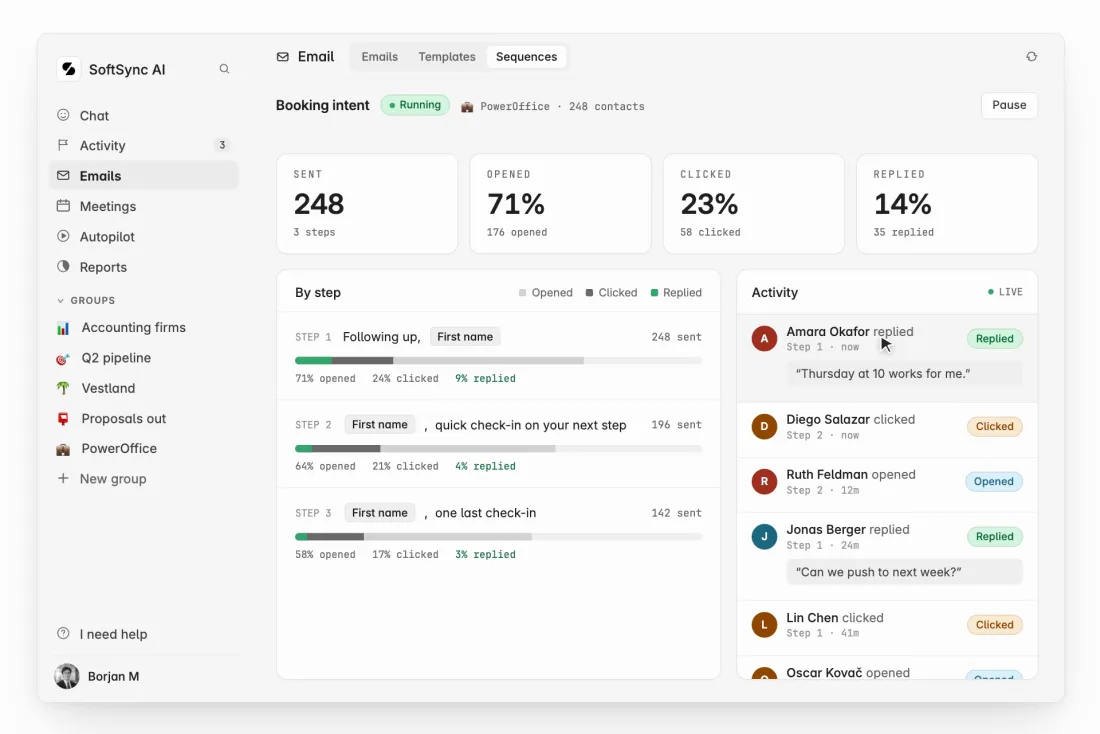Collapse the Groups section chevron
1100x734 pixels.
point(60,300)
